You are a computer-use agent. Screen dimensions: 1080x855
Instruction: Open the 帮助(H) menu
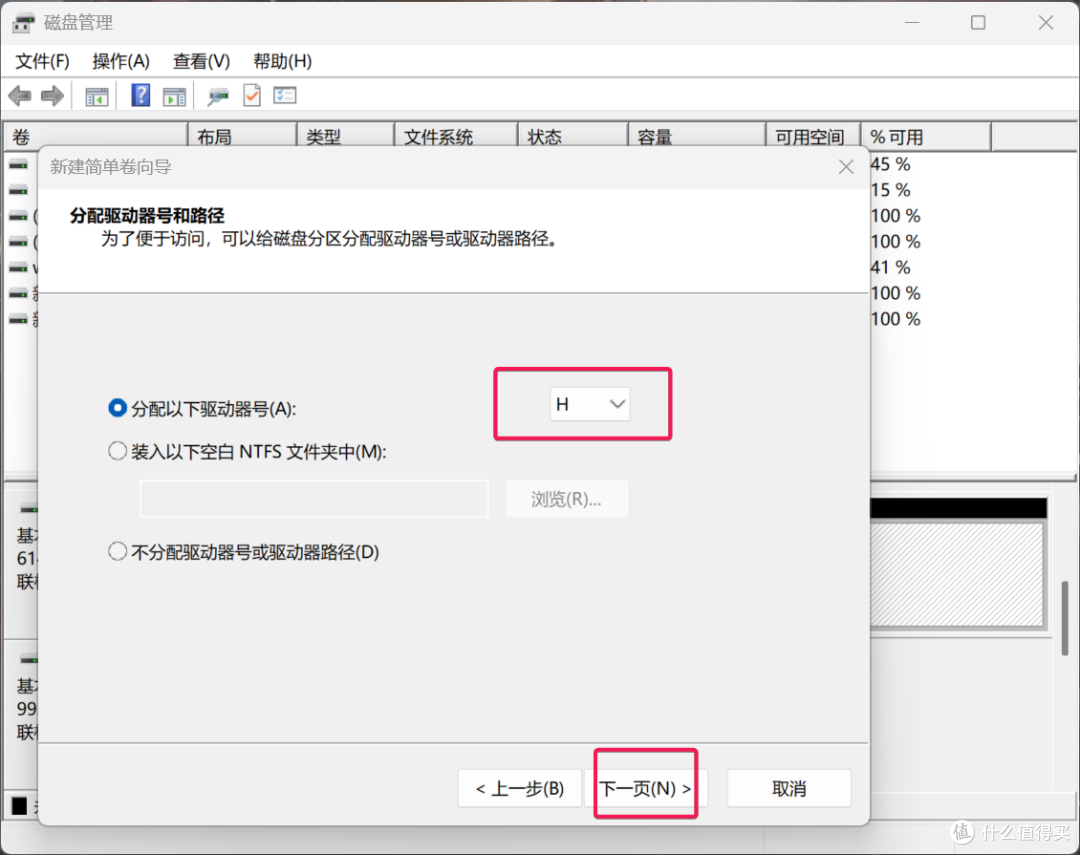point(282,61)
